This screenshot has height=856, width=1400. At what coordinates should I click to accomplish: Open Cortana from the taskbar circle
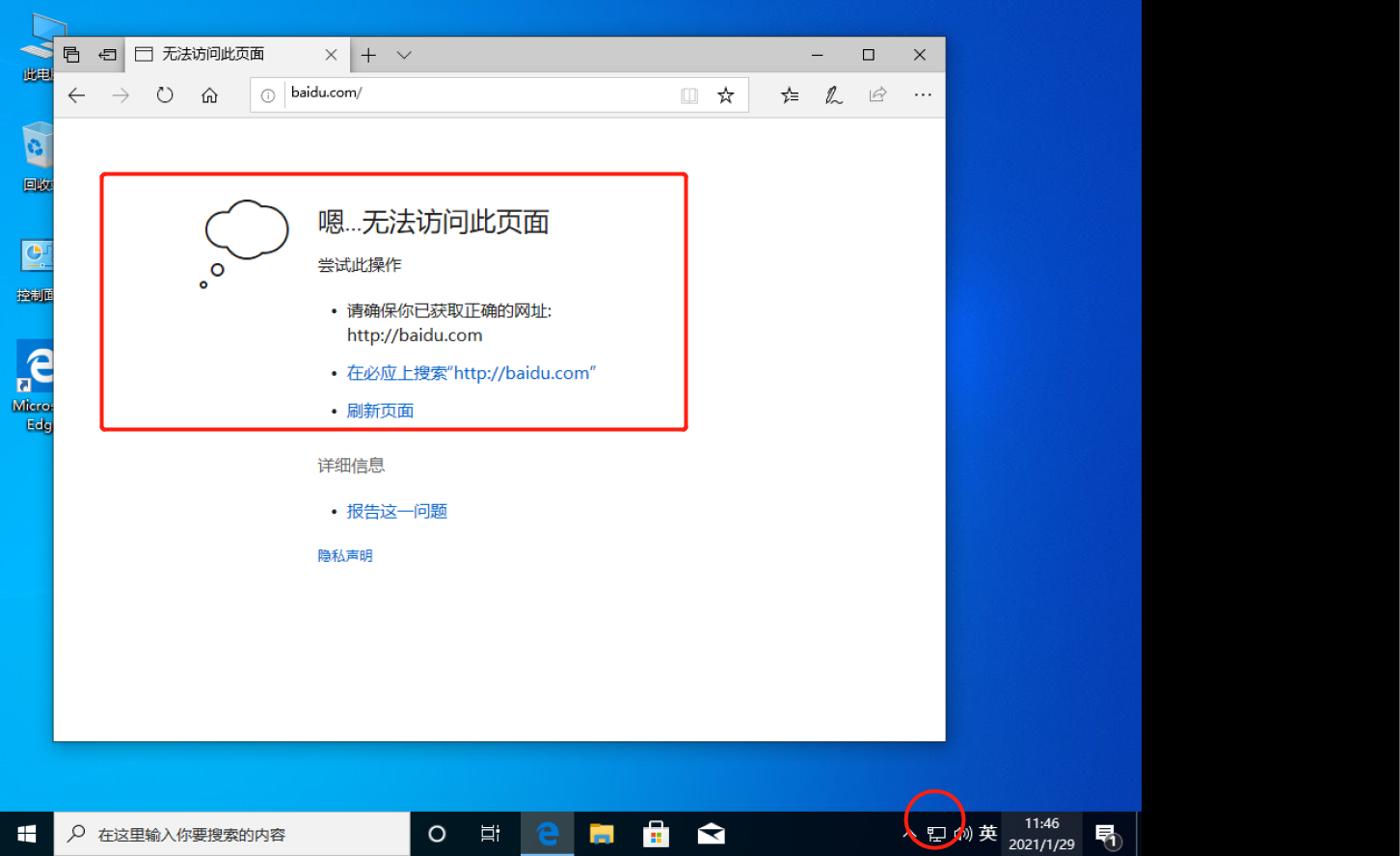coord(437,834)
